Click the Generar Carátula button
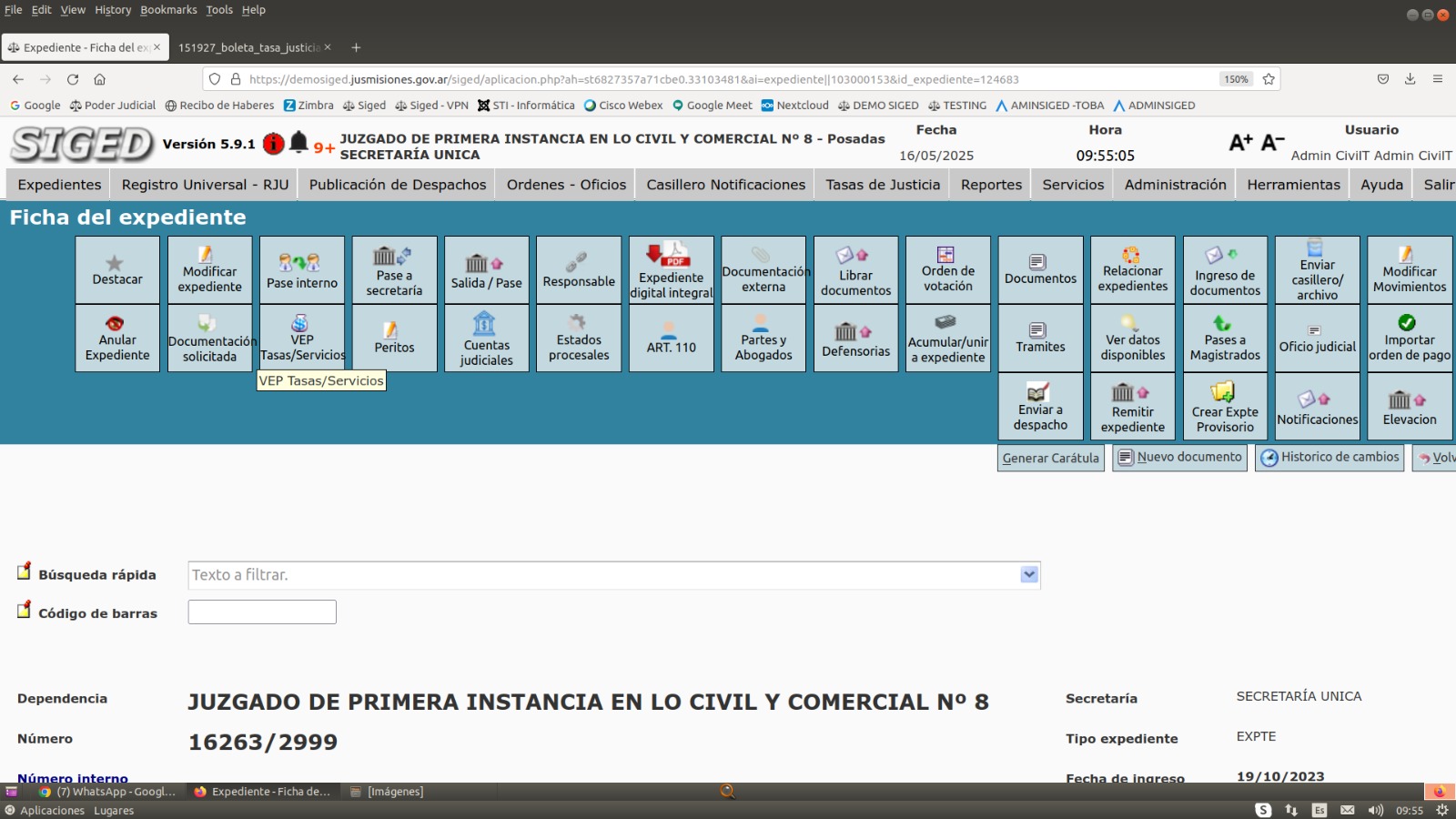Viewport: 1456px width, 819px height. point(1051,458)
